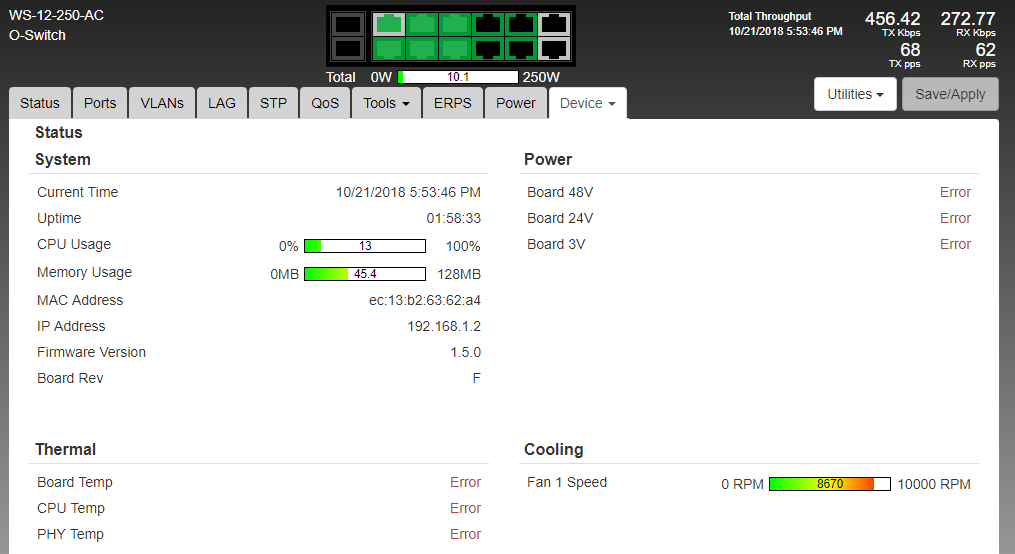
Task: Select the fourth bottom-row port icon
Action: coord(488,47)
